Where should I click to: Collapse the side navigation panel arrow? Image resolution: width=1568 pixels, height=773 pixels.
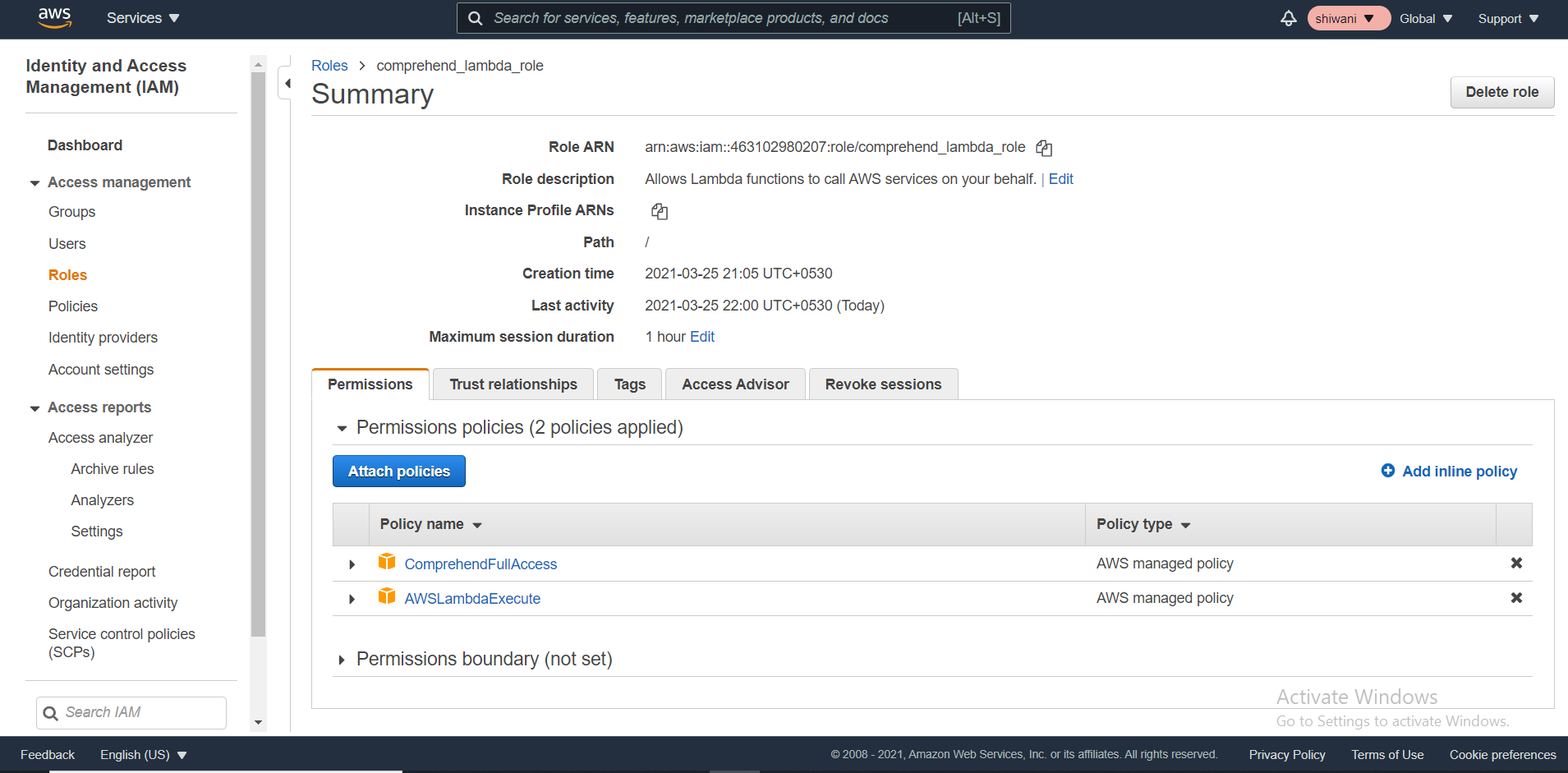(x=287, y=83)
